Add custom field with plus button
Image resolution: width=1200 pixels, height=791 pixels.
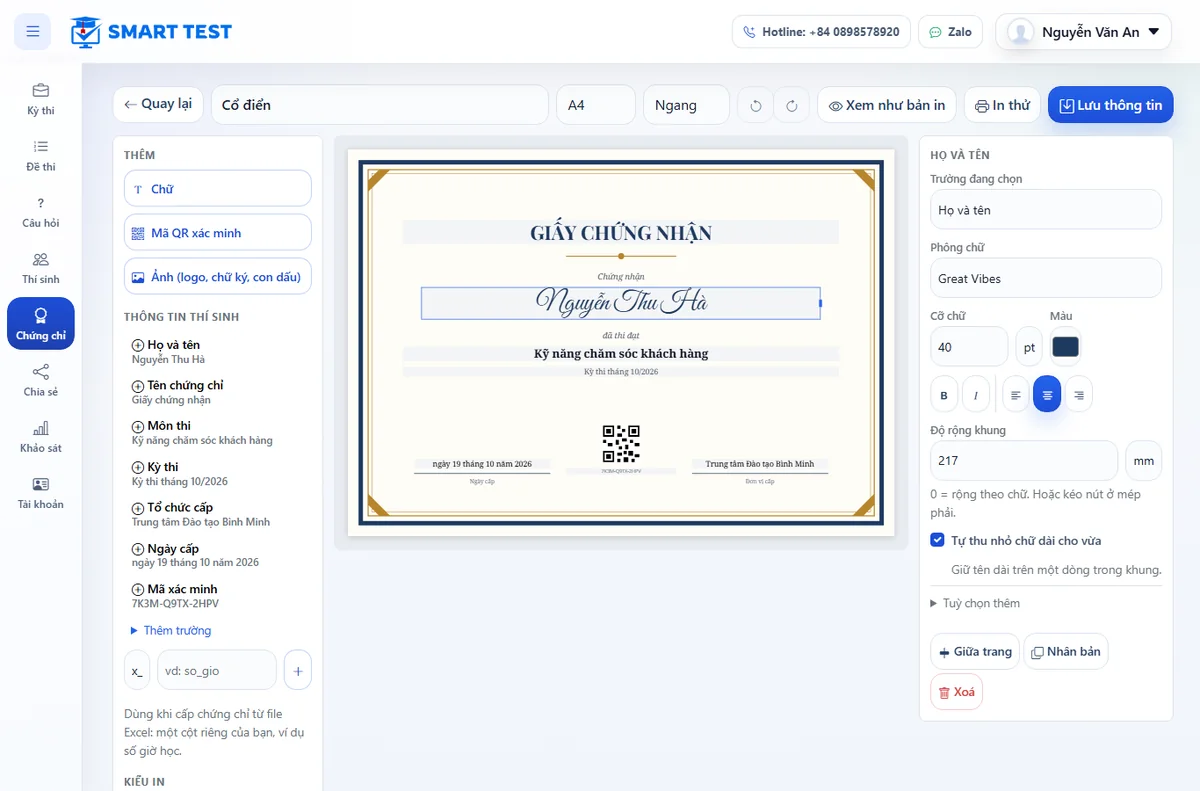297,670
